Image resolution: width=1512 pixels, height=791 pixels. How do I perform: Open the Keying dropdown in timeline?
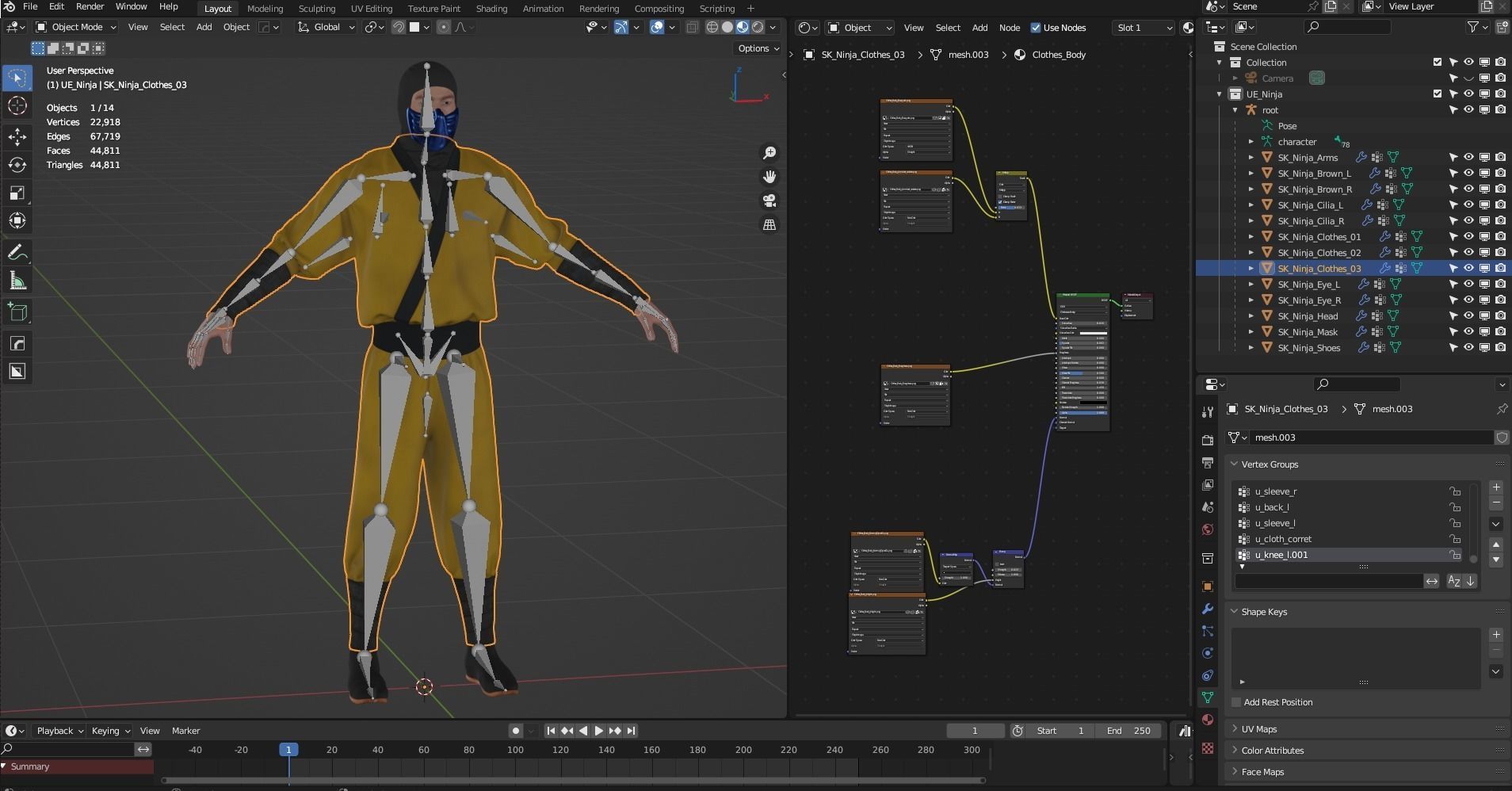click(110, 731)
